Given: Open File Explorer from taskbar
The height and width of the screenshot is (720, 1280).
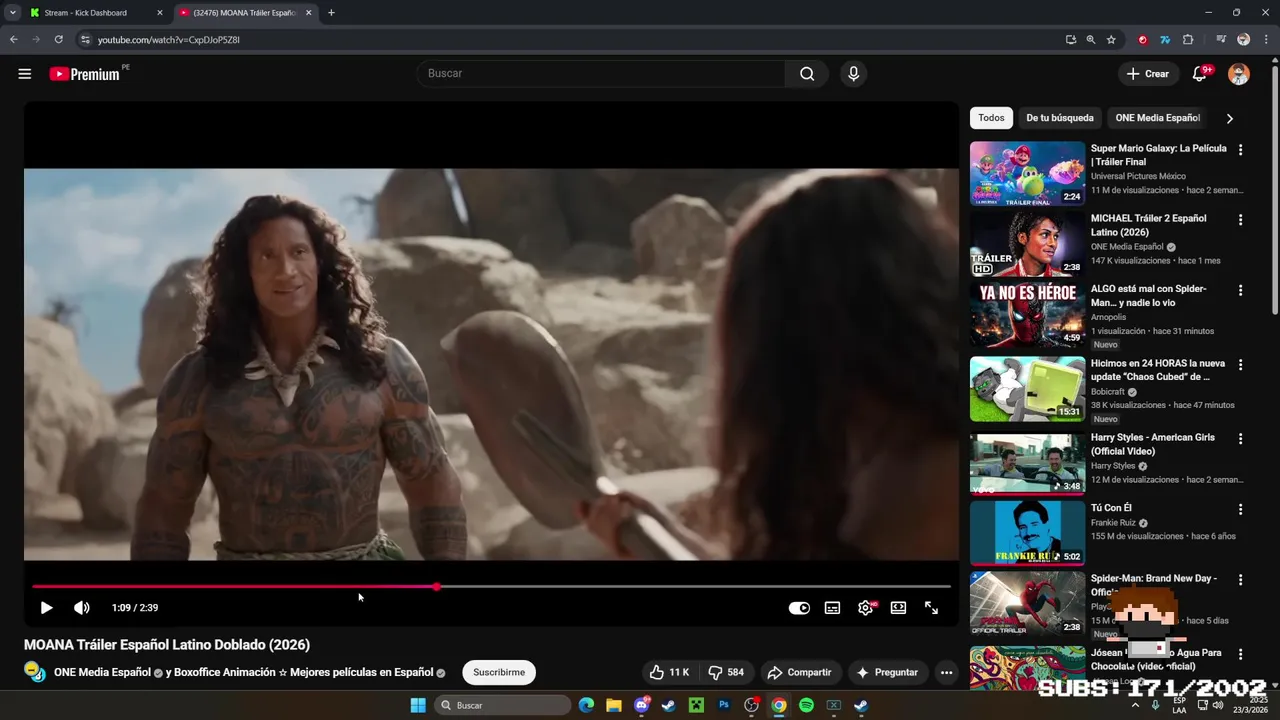Looking at the screenshot, I should coord(614,705).
